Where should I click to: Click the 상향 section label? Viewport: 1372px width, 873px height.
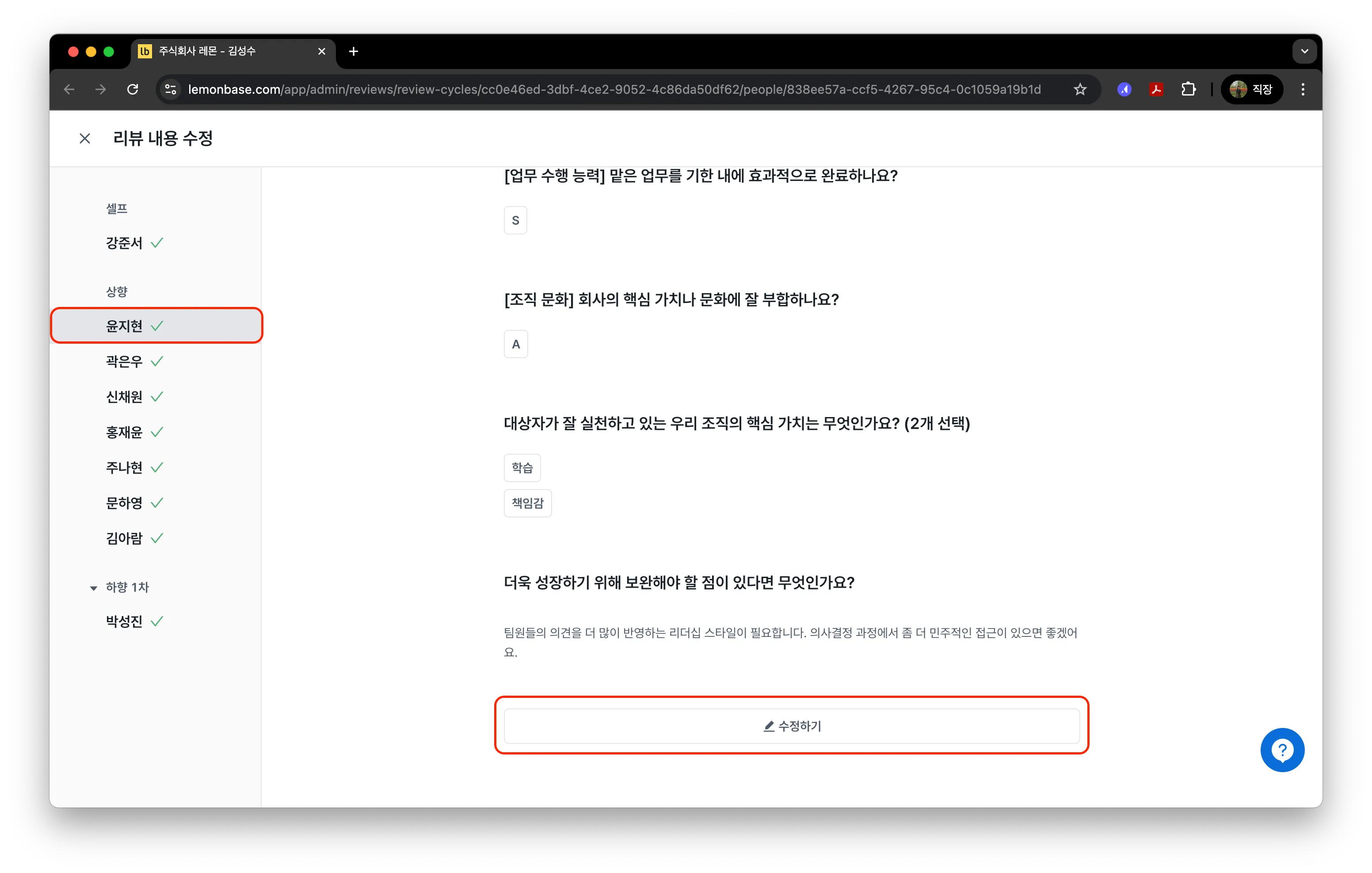117,291
